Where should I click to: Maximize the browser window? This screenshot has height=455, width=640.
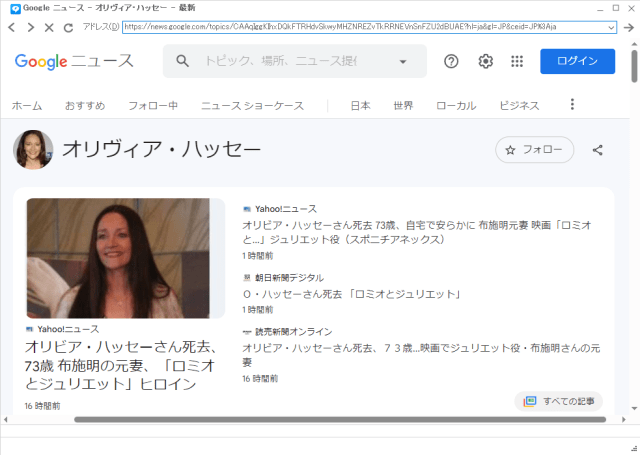click(x=616, y=8)
